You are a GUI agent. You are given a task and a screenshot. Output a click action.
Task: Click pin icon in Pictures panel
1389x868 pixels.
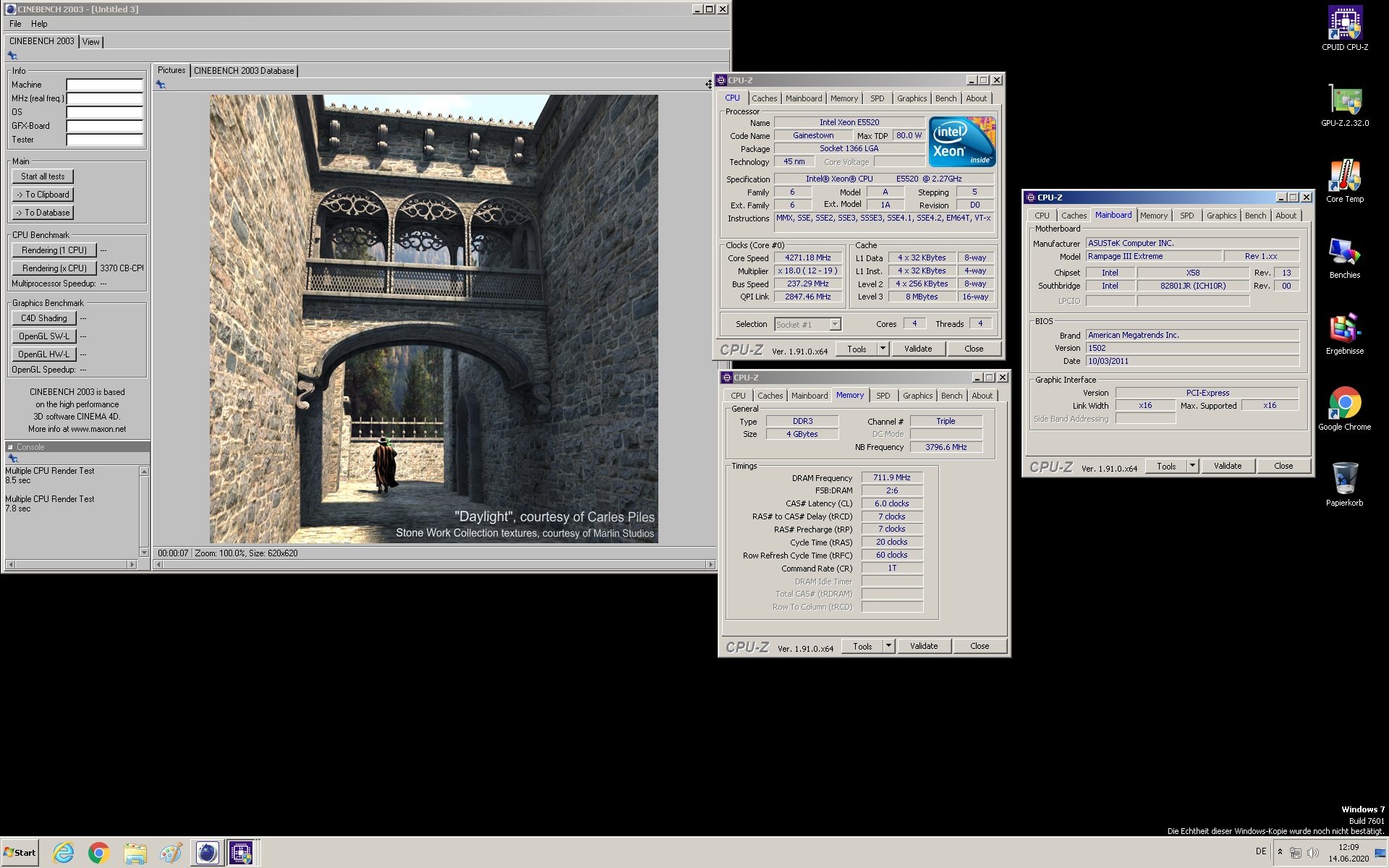point(161,85)
